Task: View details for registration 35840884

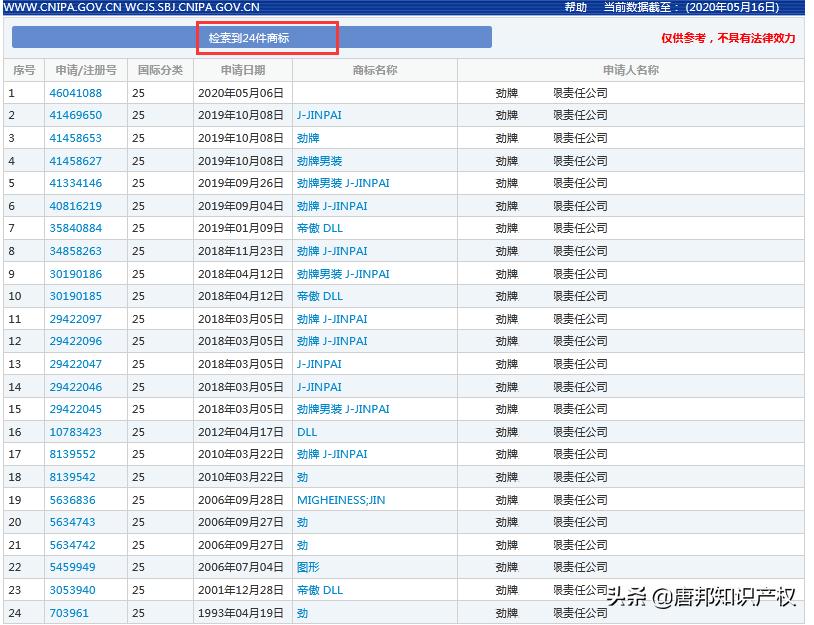Action: (x=75, y=228)
